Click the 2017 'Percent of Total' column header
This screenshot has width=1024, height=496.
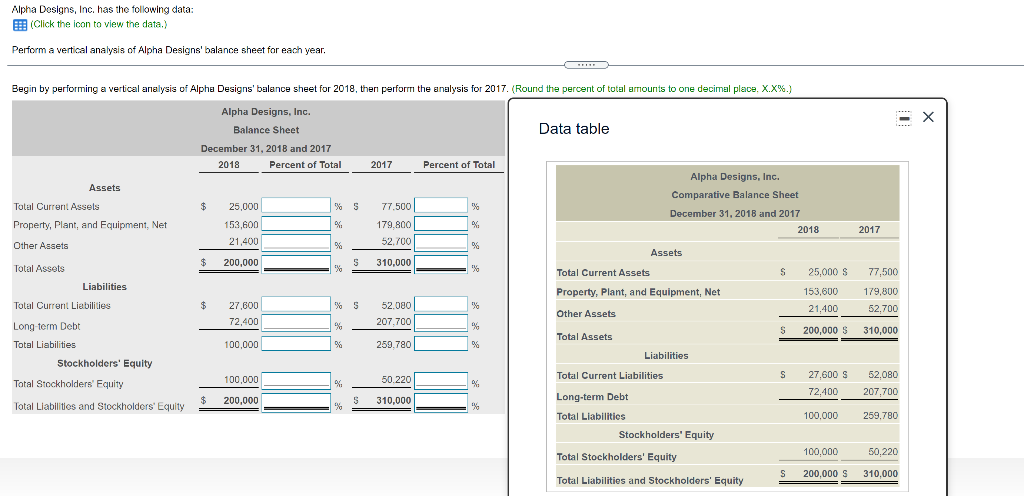click(459, 165)
